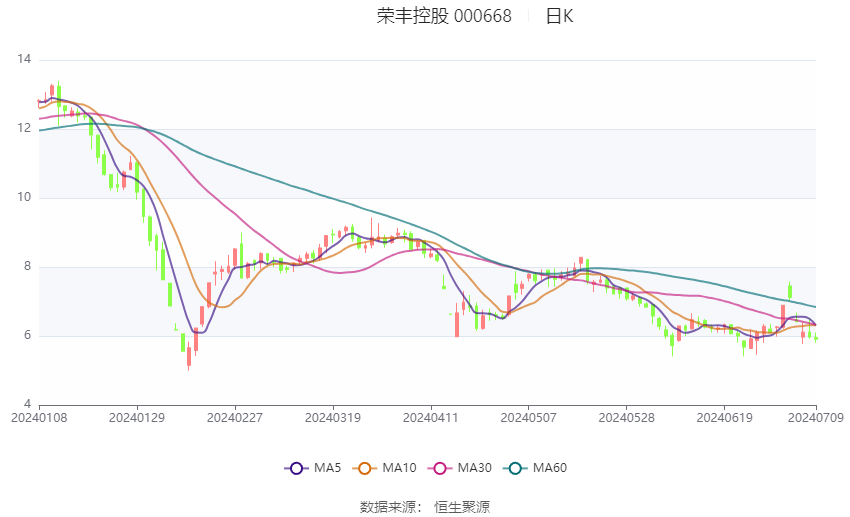The image size is (850, 517).
Task: Click the 日K label in title
Action: pos(559,16)
